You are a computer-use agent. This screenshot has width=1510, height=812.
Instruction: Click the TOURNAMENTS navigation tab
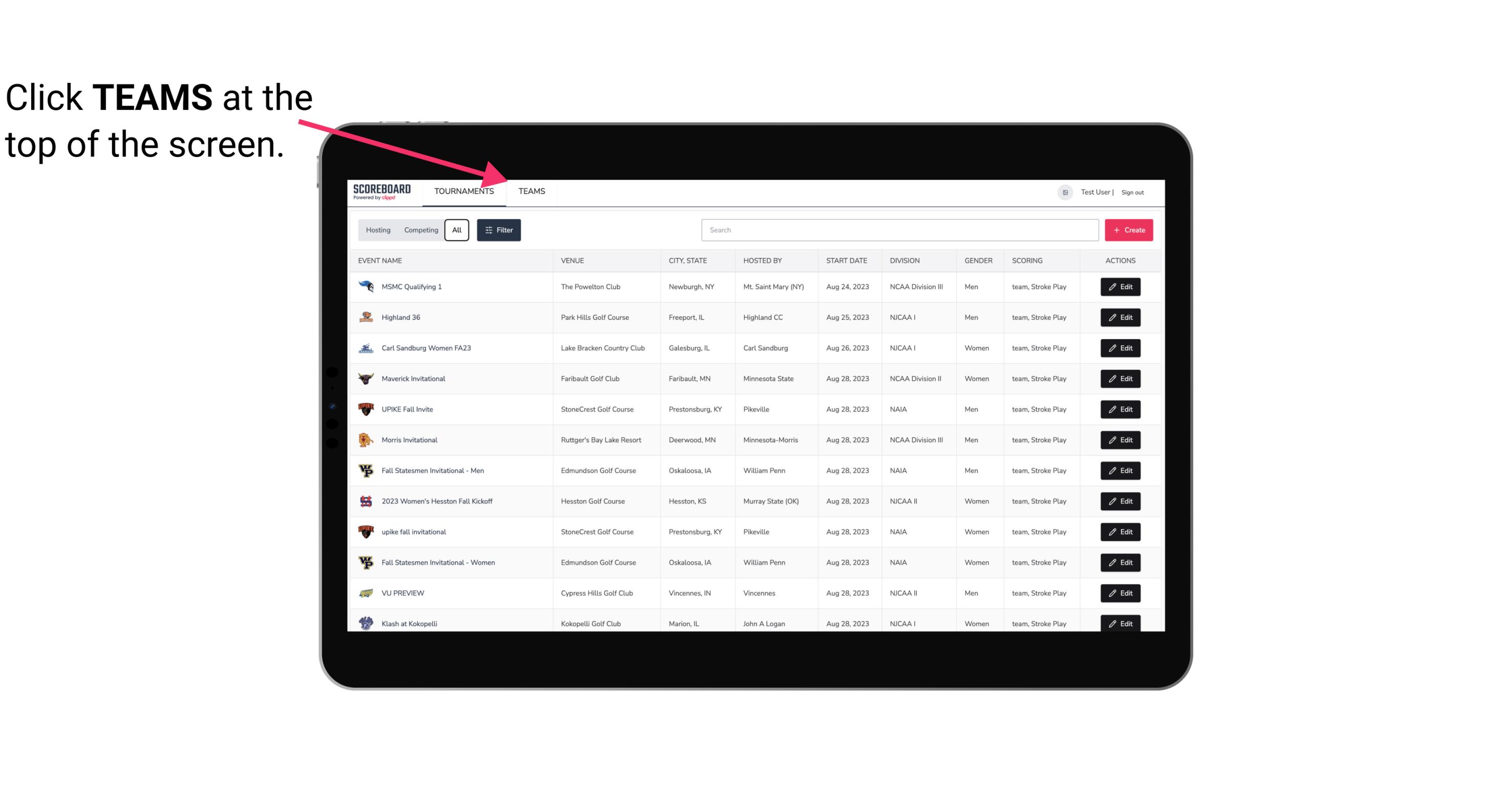pyautogui.click(x=464, y=191)
